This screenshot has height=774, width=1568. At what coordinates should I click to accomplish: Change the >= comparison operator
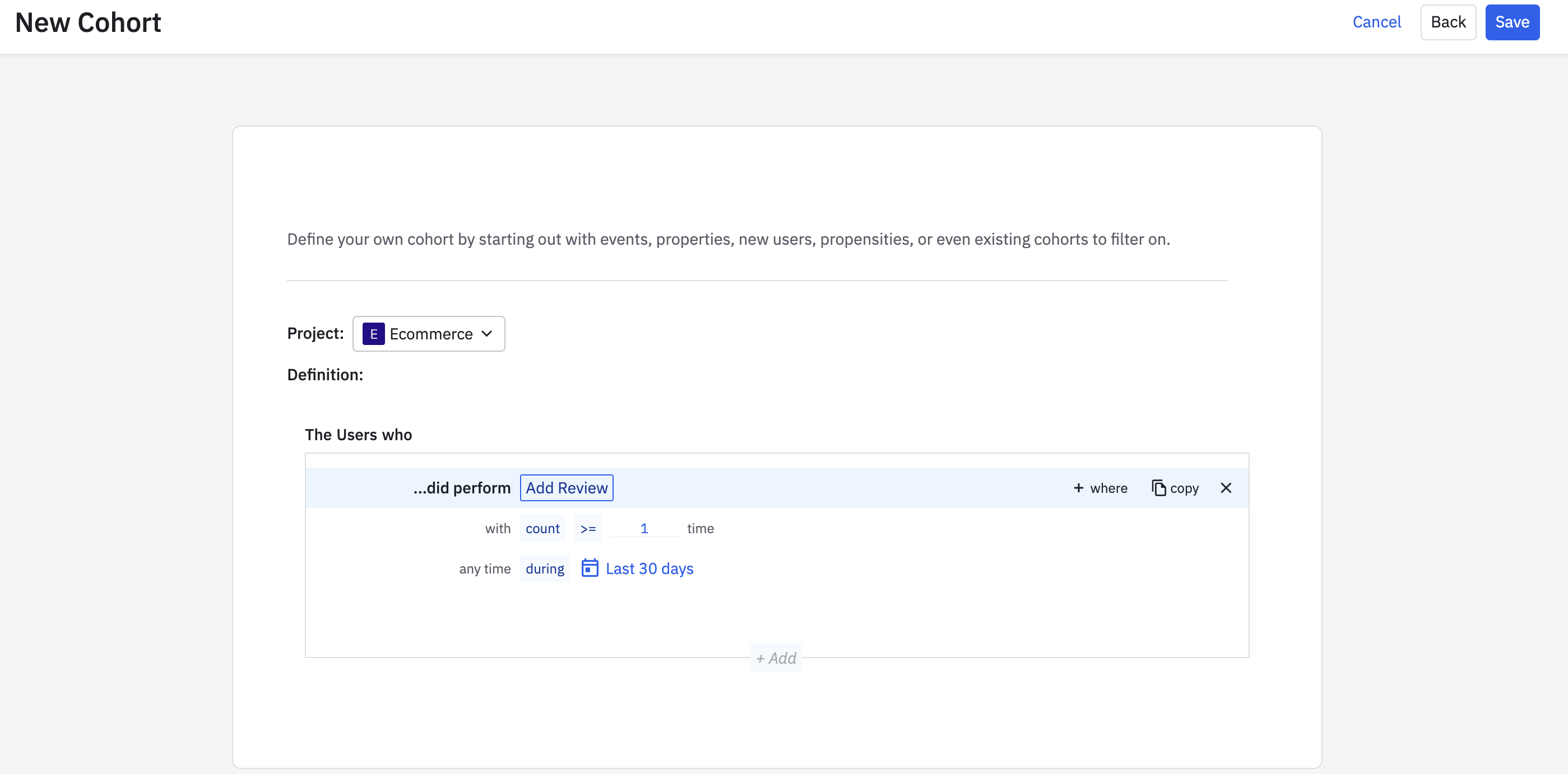pyautogui.click(x=587, y=528)
